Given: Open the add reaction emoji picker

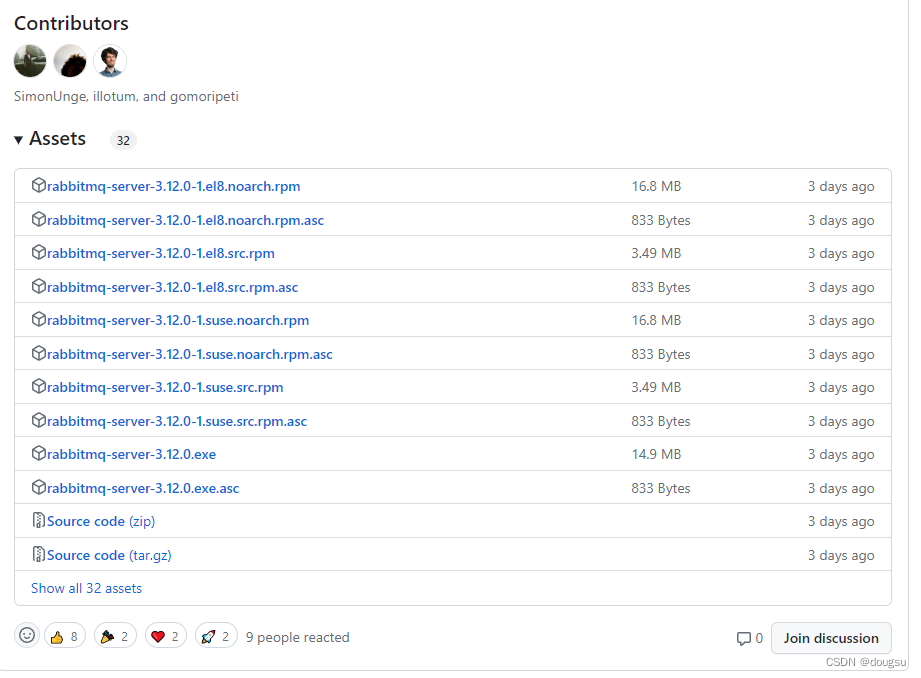Looking at the screenshot, I should click(x=27, y=635).
